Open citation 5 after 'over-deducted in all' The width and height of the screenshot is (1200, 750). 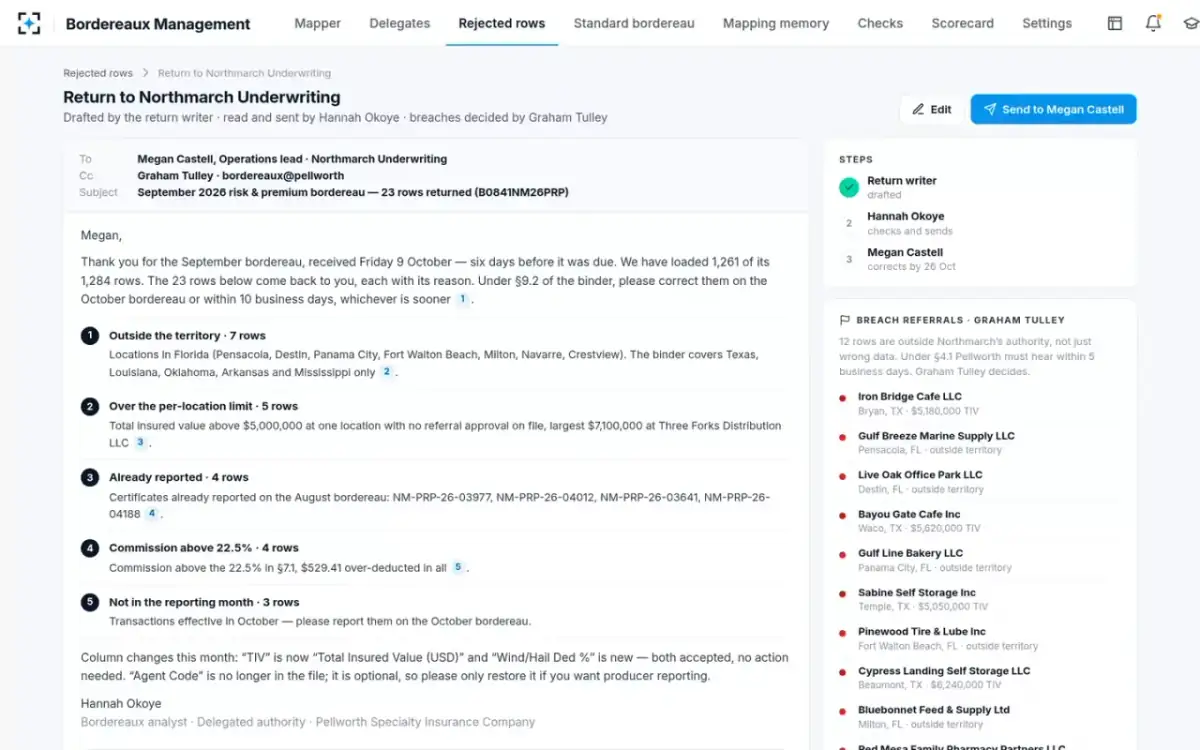(458, 567)
